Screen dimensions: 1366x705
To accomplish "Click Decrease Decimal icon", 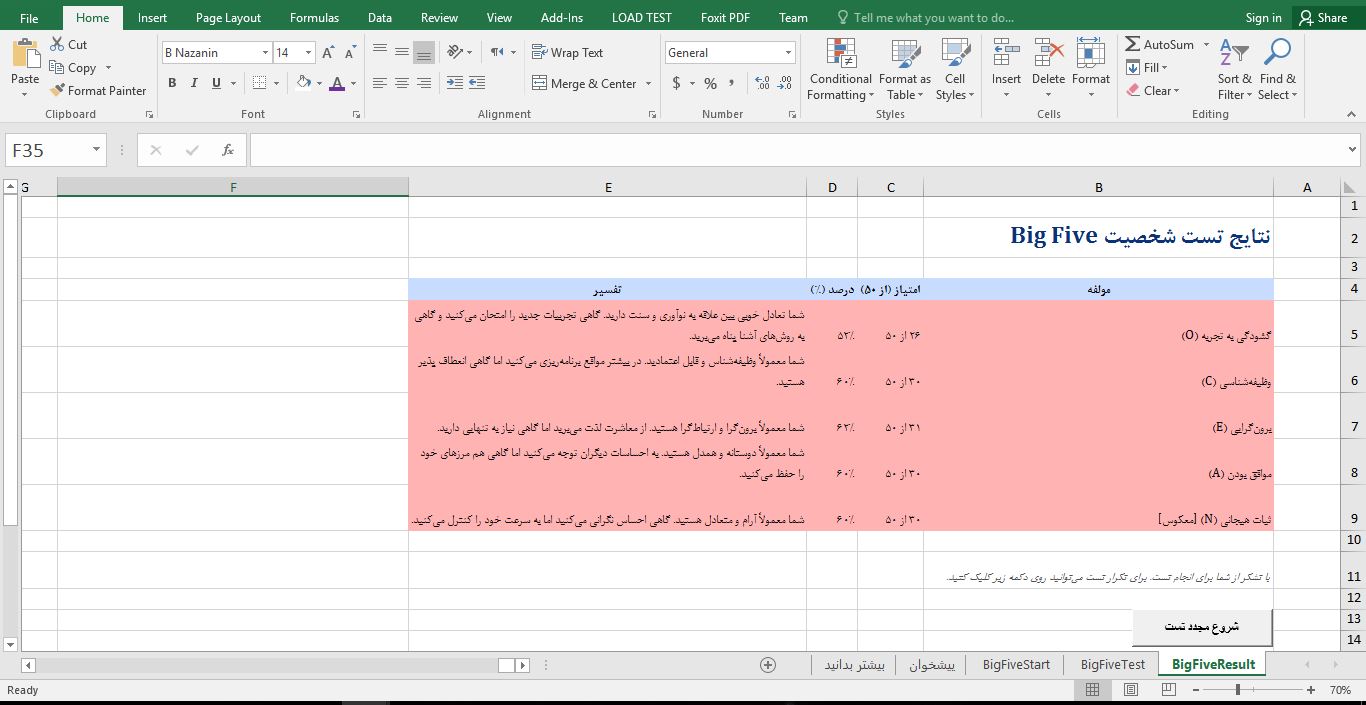I will pos(785,84).
